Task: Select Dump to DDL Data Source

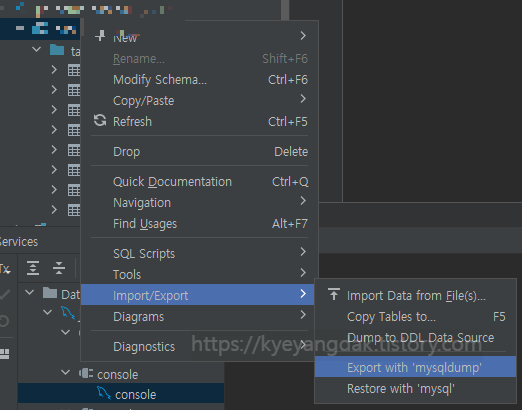Action: 415,337
